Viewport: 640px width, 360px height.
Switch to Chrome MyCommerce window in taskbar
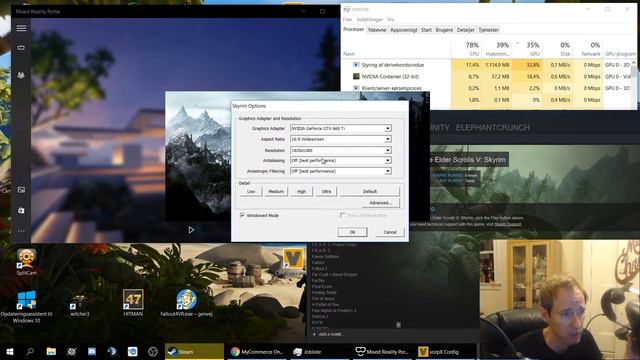[257, 351]
